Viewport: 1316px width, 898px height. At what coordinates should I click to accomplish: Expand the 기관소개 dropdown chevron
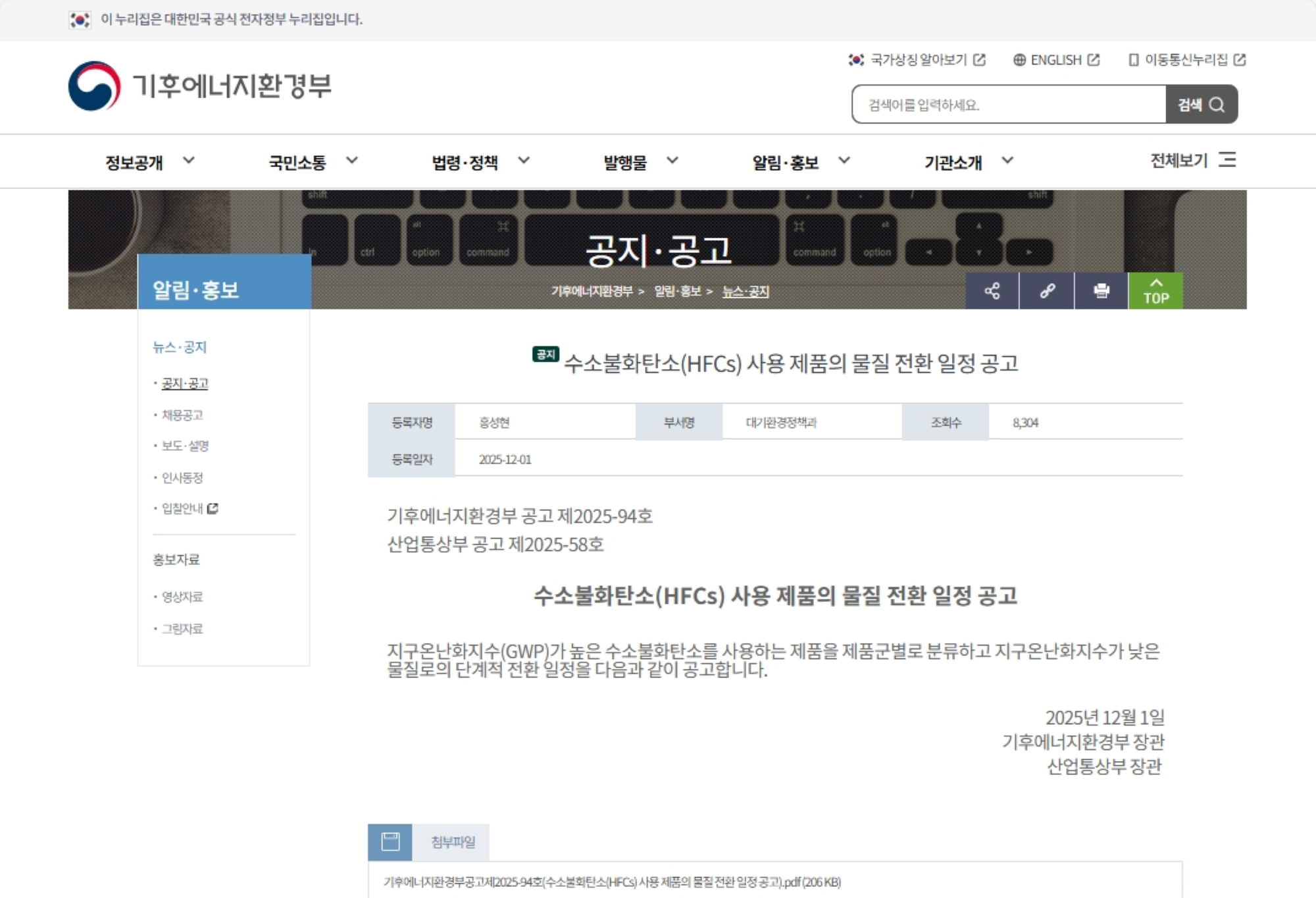[1007, 161]
